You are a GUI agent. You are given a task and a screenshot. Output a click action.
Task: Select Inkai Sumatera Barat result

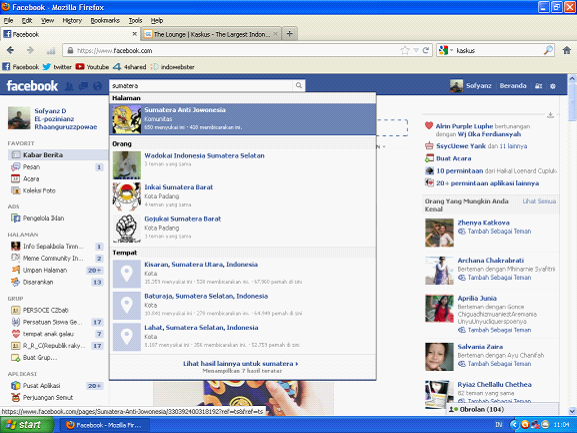(243, 196)
